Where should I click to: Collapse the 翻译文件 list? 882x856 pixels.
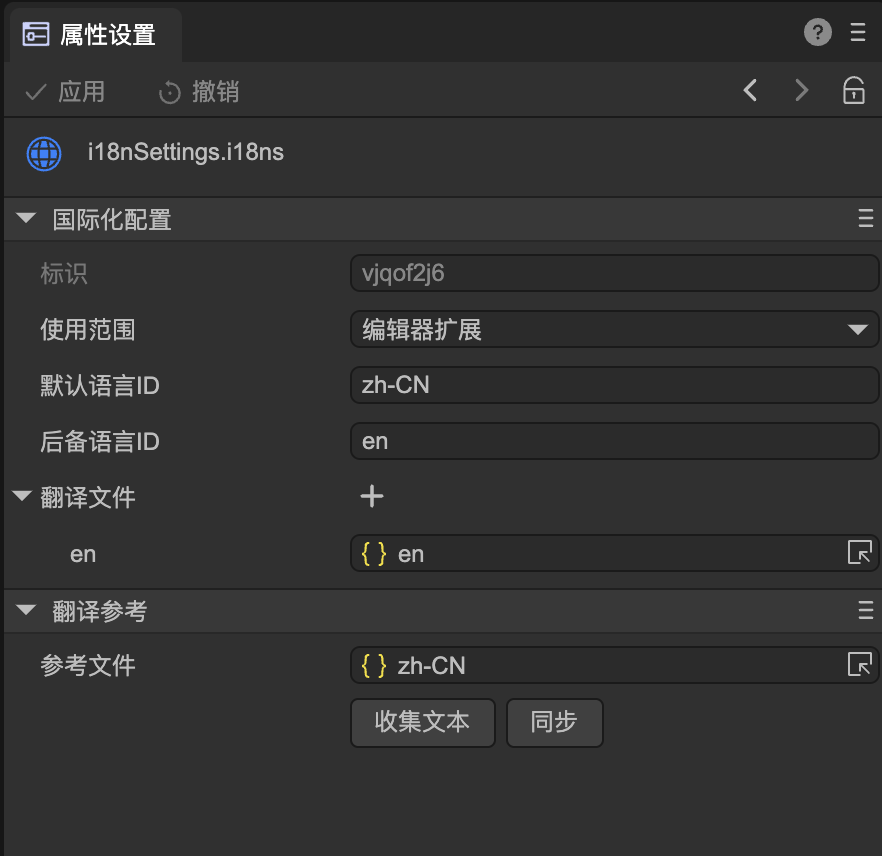click(21, 496)
